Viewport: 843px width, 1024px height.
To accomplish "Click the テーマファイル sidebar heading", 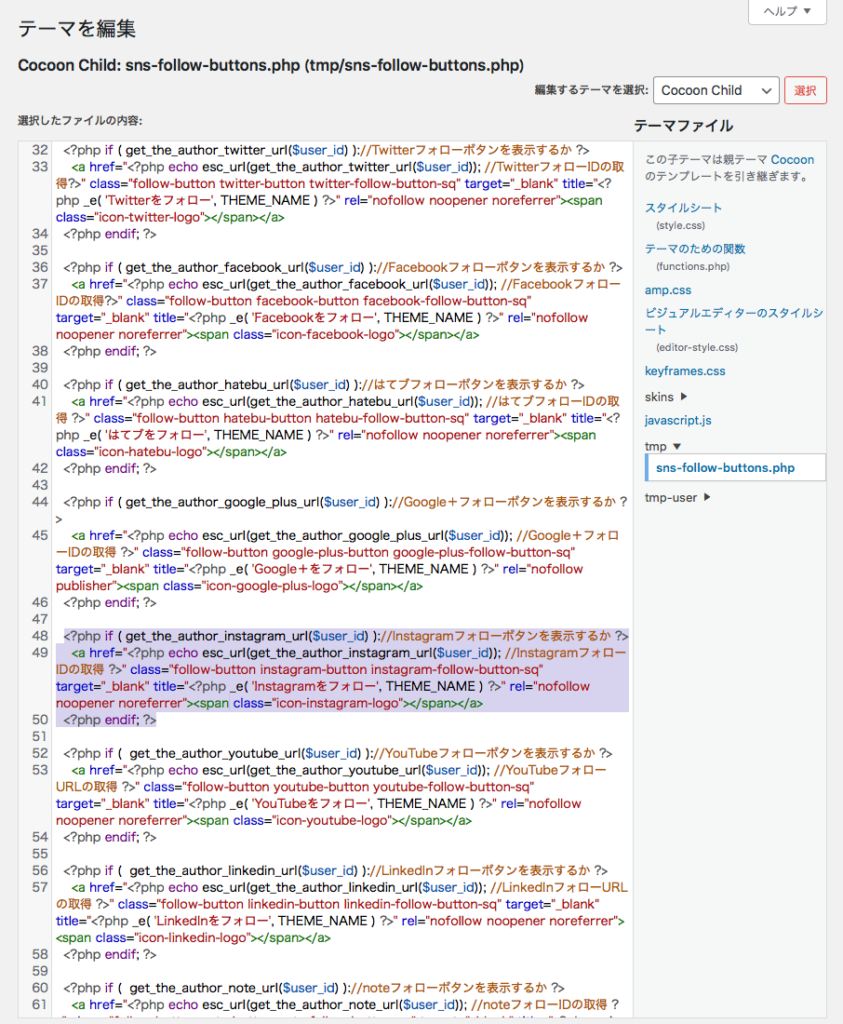I will point(683,125).
